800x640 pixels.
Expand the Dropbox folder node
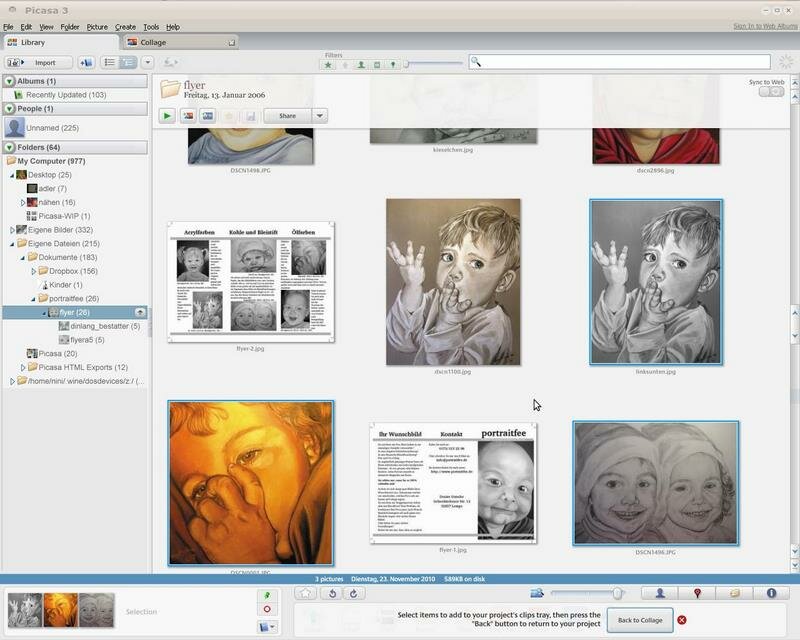[34, 272]
